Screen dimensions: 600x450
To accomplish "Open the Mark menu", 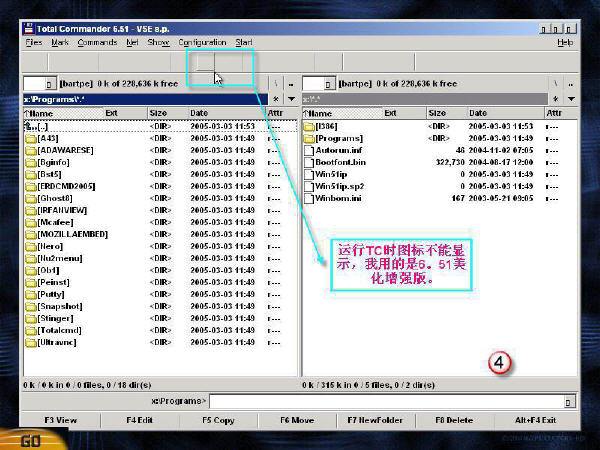I will tap(60, 42).
